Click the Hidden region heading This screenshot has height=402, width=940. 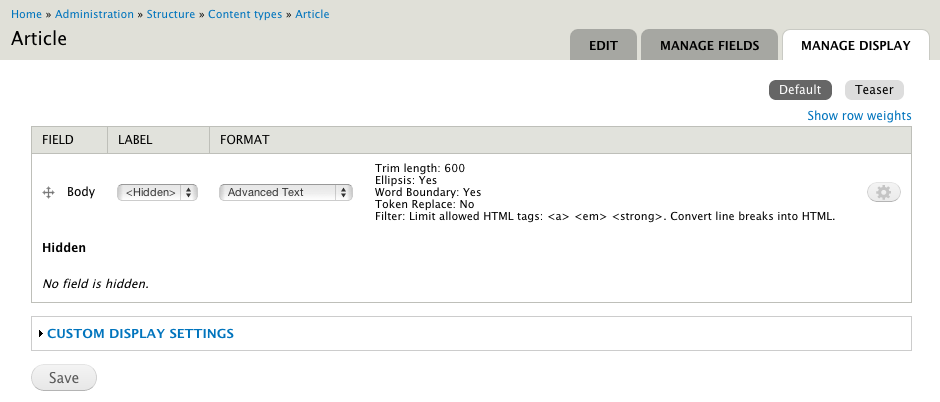click(x=64, y=247)
